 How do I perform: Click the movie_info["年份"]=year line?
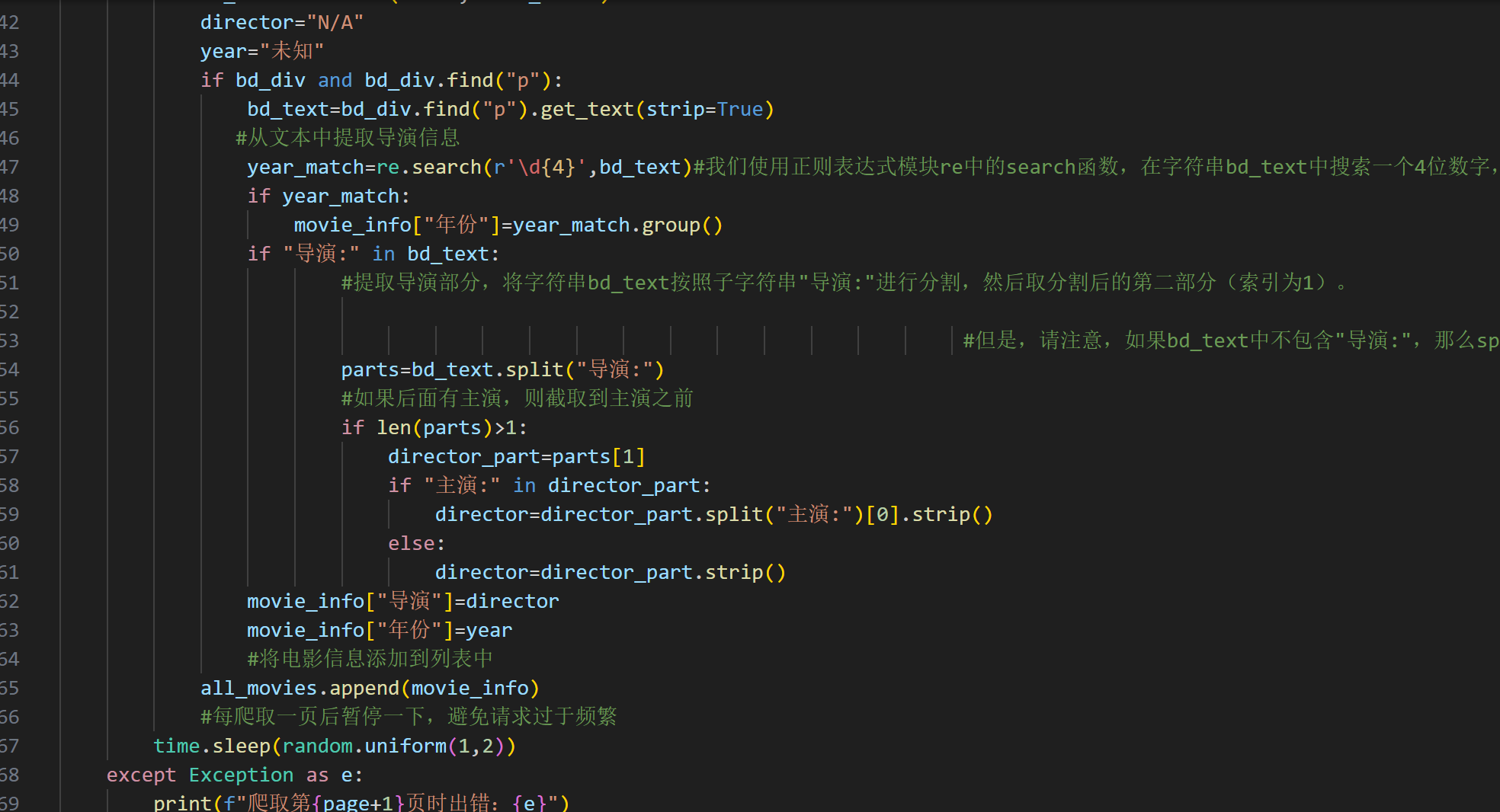tap(380, 631)
